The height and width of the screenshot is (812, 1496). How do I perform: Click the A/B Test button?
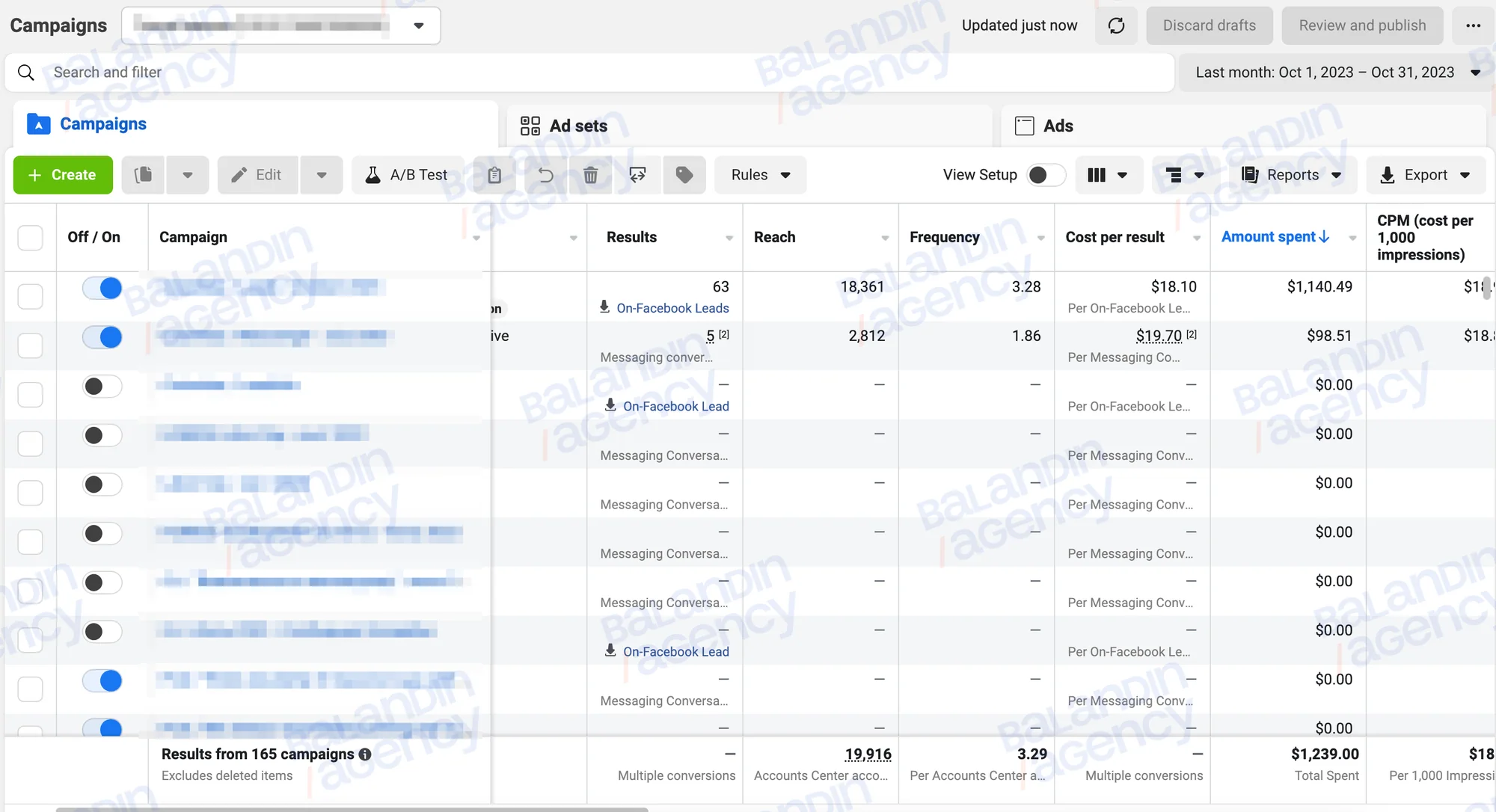pos(407,175)
